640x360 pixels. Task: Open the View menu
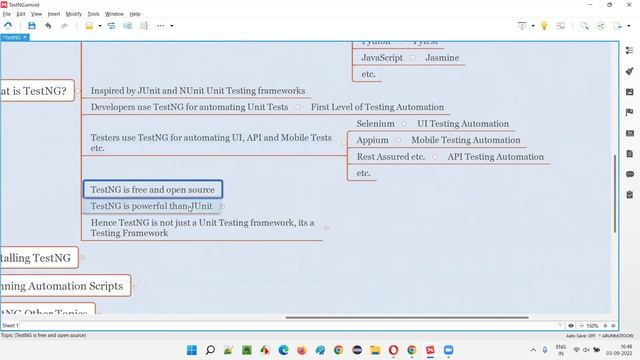pos(36,14)
